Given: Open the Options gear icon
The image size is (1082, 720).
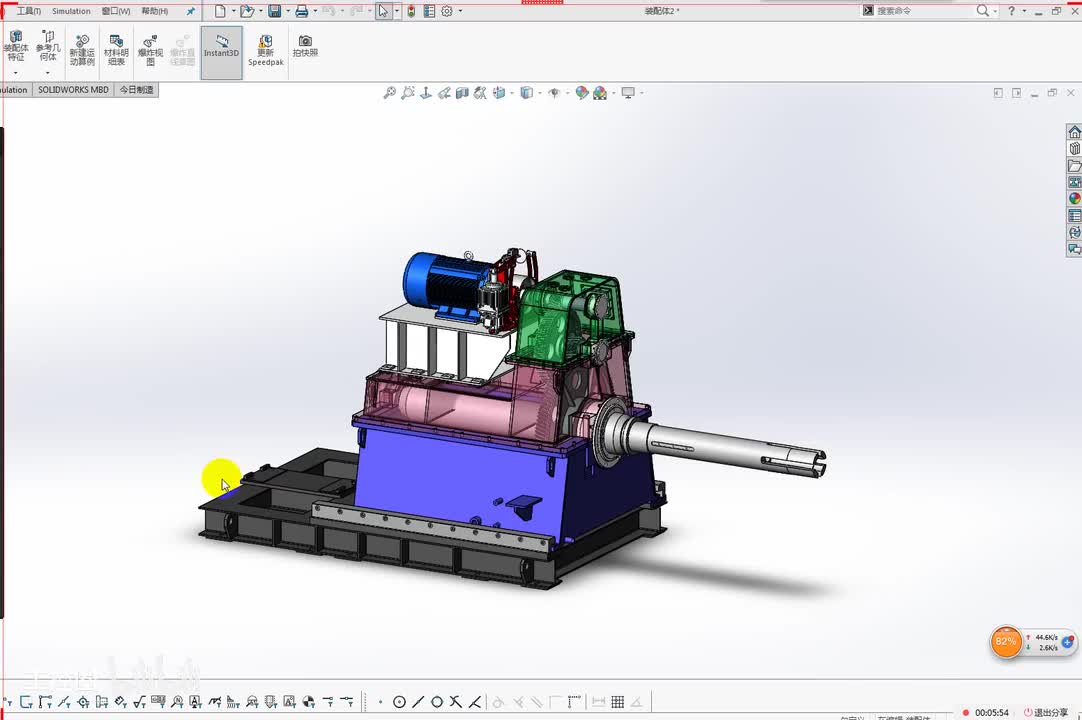Looking at the screenshot, I should coord(447,11).
